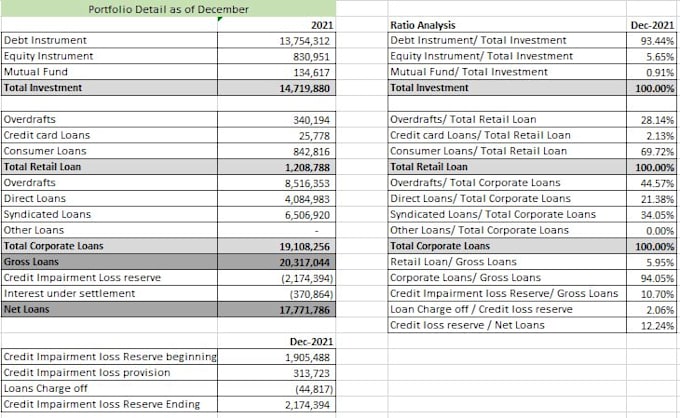Select the ratio 5.65%
Viewport: 680px width, 418px height.
pos(651,56)
